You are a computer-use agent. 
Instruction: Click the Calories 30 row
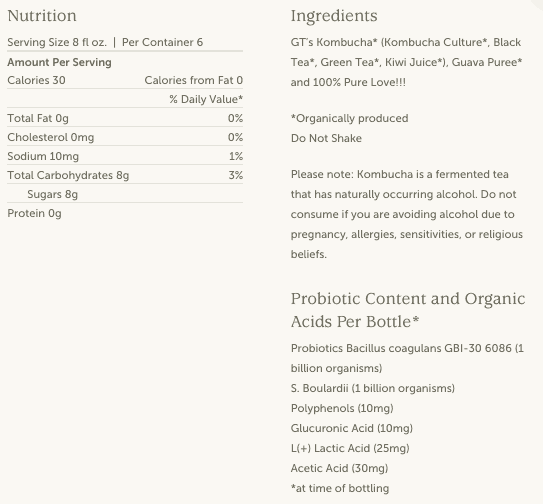point(125,80)
